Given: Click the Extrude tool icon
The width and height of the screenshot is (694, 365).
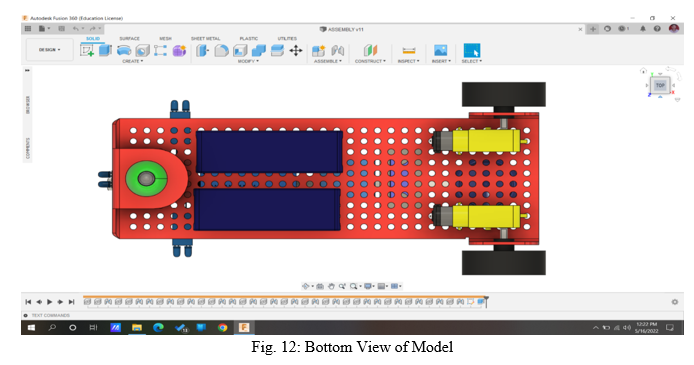Looking at the screenshot, I should click(x=105, y=50).
